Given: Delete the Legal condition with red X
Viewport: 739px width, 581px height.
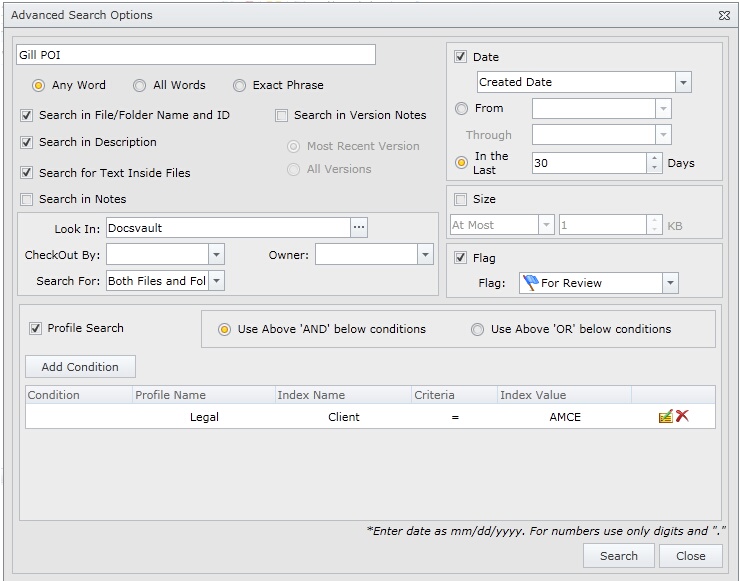Looking at the screenshot, I should coord(682,416).
